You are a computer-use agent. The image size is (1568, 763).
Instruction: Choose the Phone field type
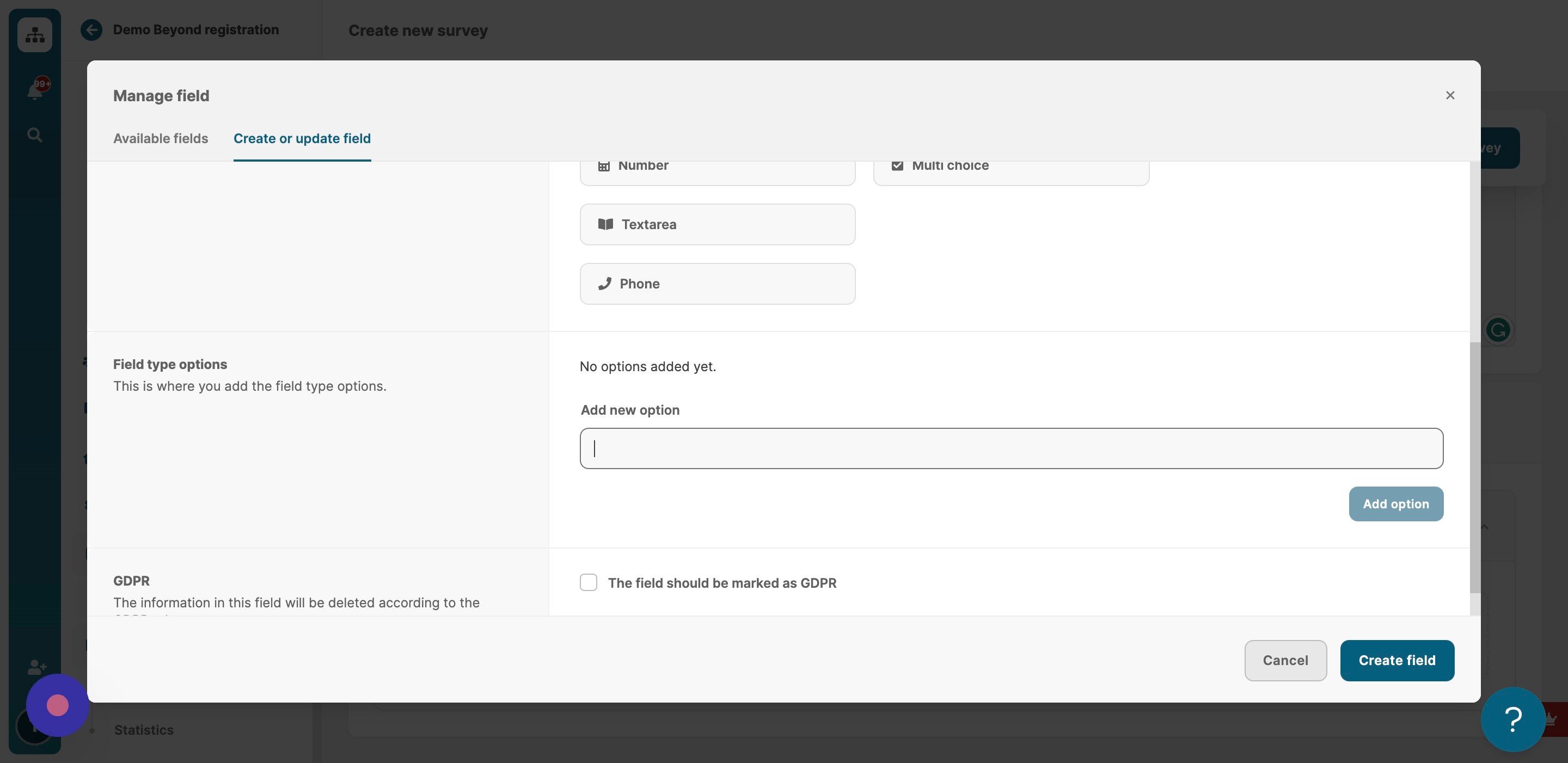pos(717,284)
